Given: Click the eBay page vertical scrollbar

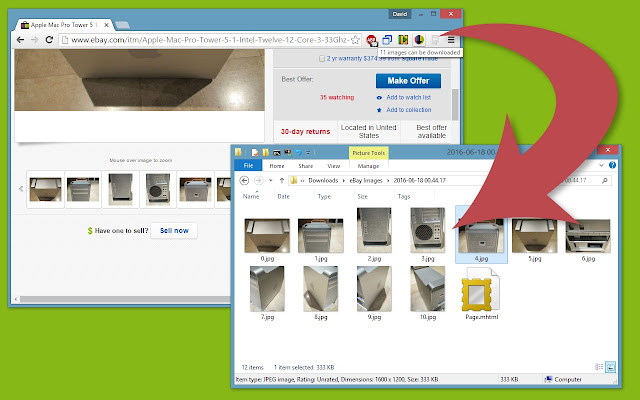Looking at the screenshot, I should 455,104.
